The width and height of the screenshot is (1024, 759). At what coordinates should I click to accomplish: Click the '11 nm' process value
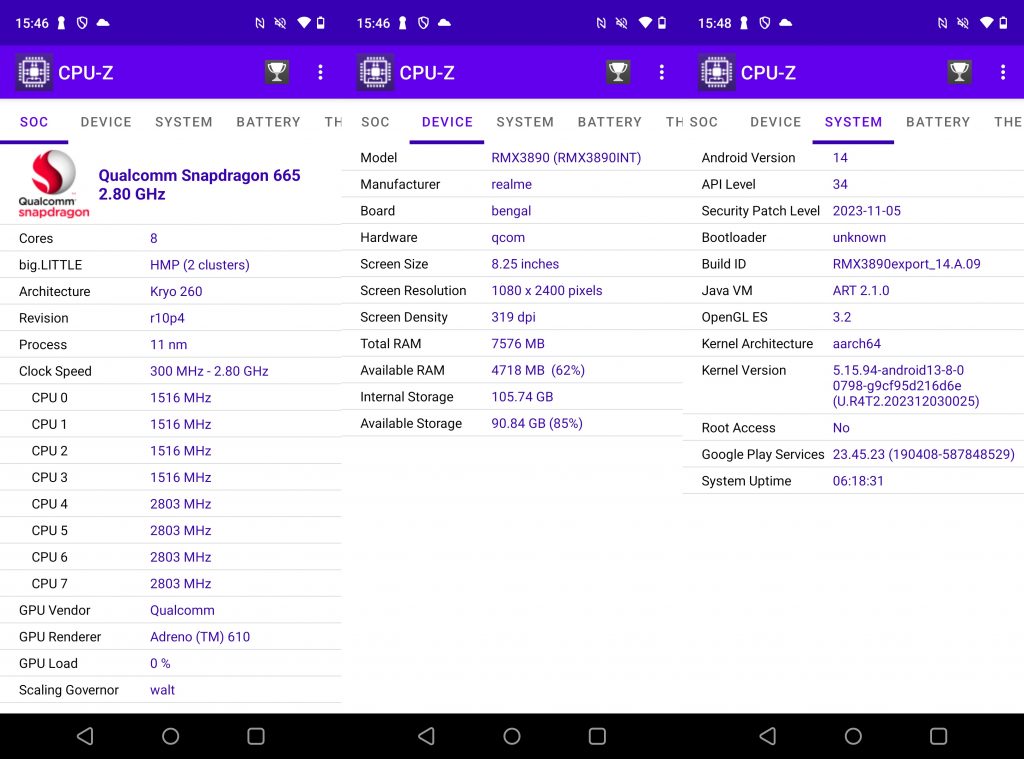(168, 344)
